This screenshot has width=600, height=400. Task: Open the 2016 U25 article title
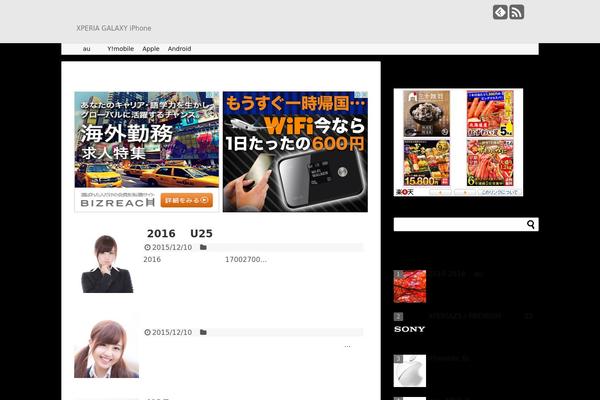(180, 233)
